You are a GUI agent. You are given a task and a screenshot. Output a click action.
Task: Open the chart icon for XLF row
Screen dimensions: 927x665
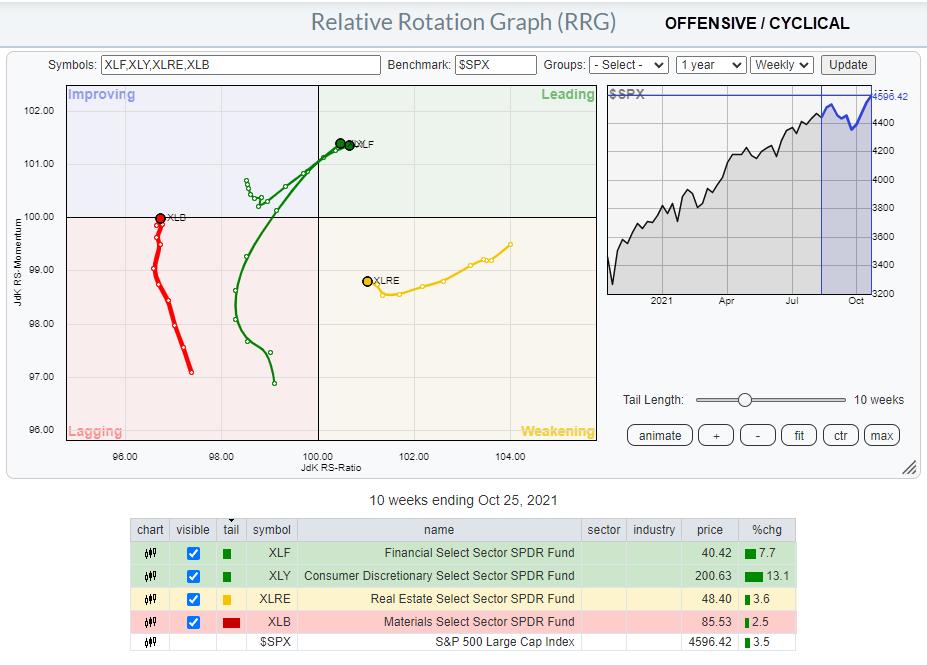150,552
